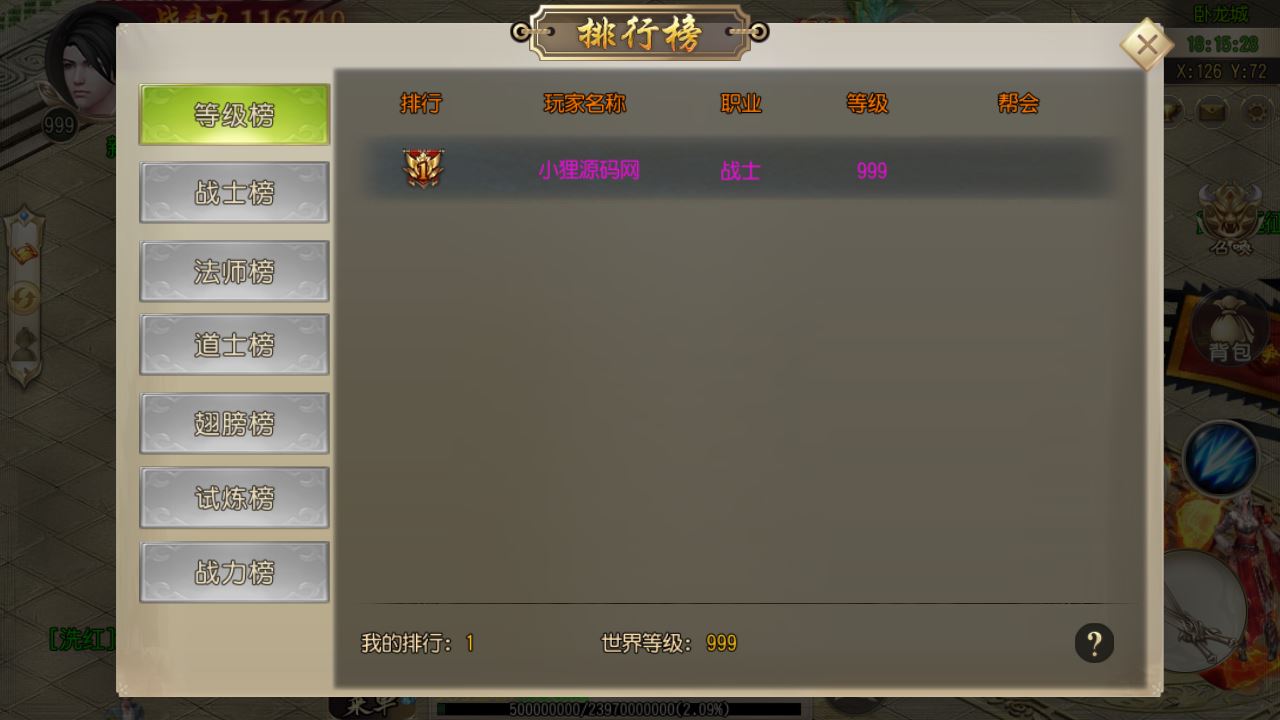1280x720 pixels.
Task: Click the 等级 column header
Action: click(867, 103)
